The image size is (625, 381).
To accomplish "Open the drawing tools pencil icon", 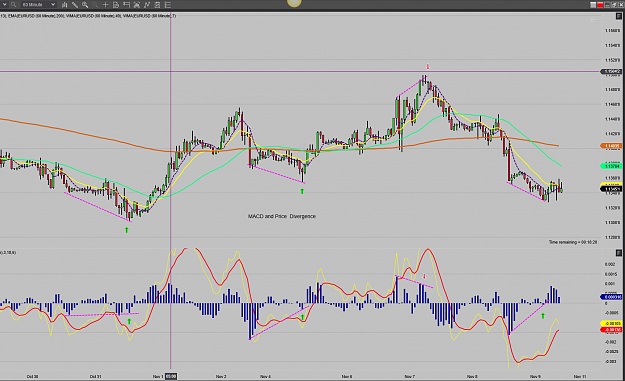I will 75,5.
